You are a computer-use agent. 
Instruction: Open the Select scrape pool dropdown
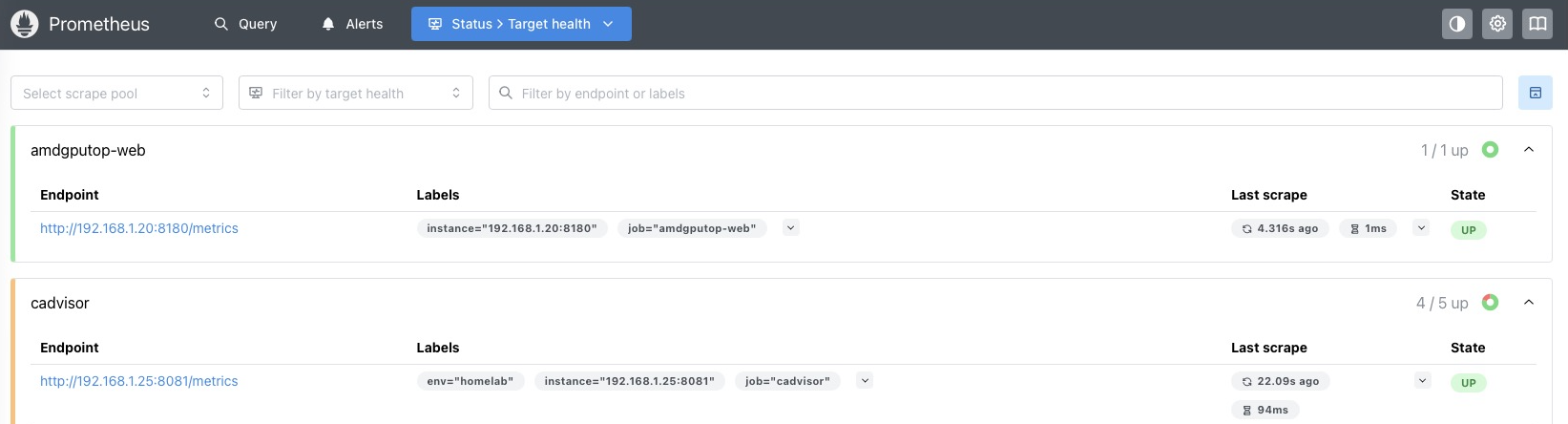click(116, 93)
